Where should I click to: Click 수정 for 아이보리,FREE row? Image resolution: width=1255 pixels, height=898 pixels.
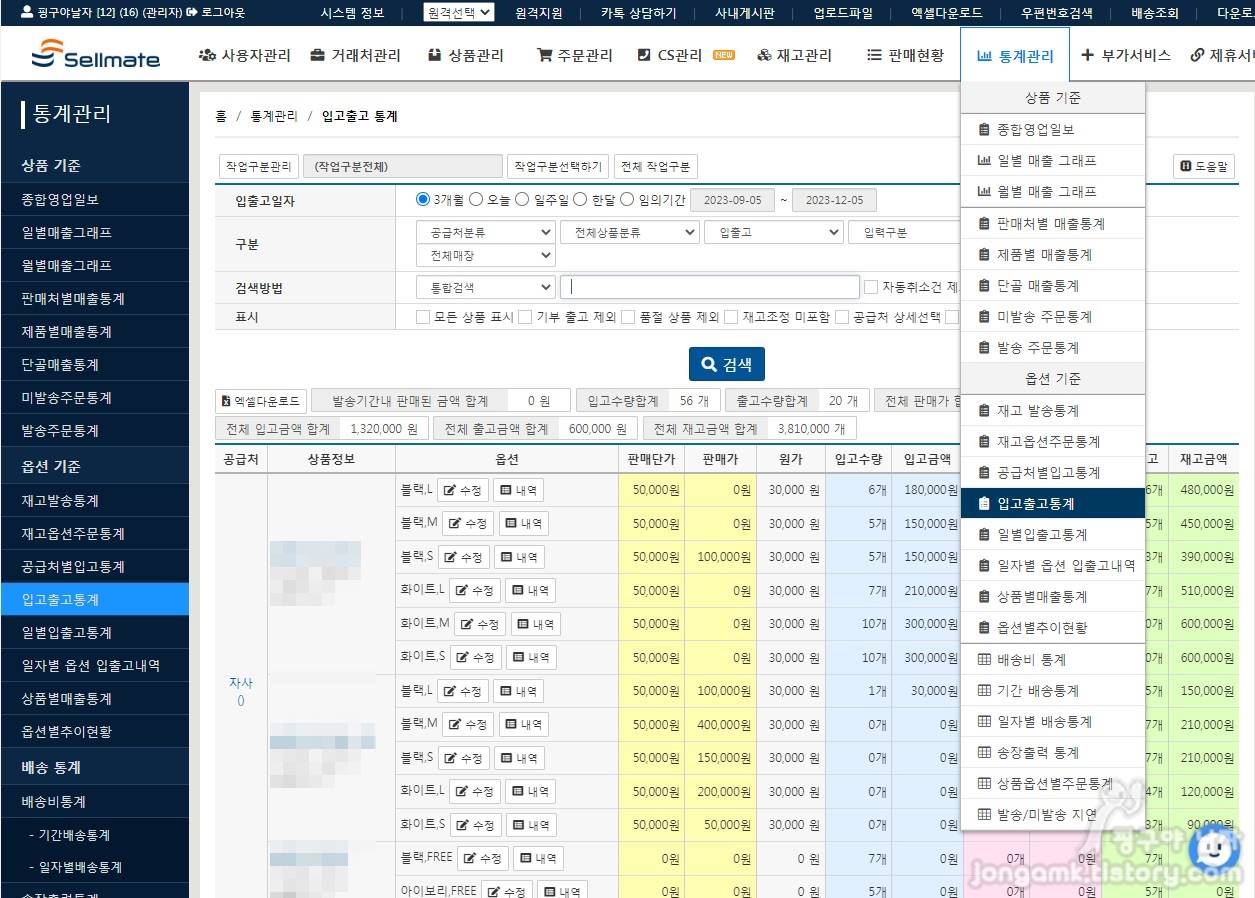click(x=506, y=891)
